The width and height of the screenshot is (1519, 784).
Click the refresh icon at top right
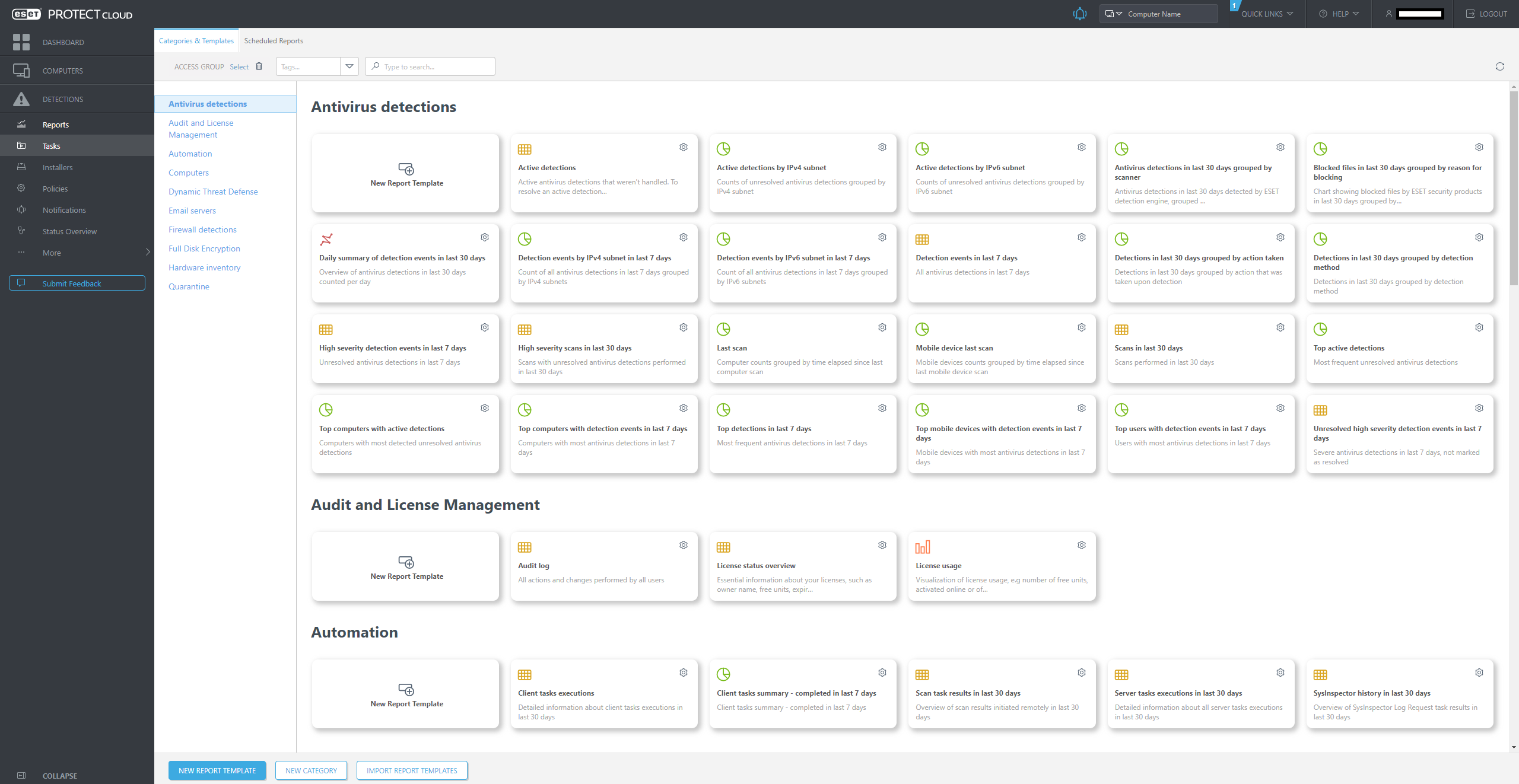click(1499, 66)
